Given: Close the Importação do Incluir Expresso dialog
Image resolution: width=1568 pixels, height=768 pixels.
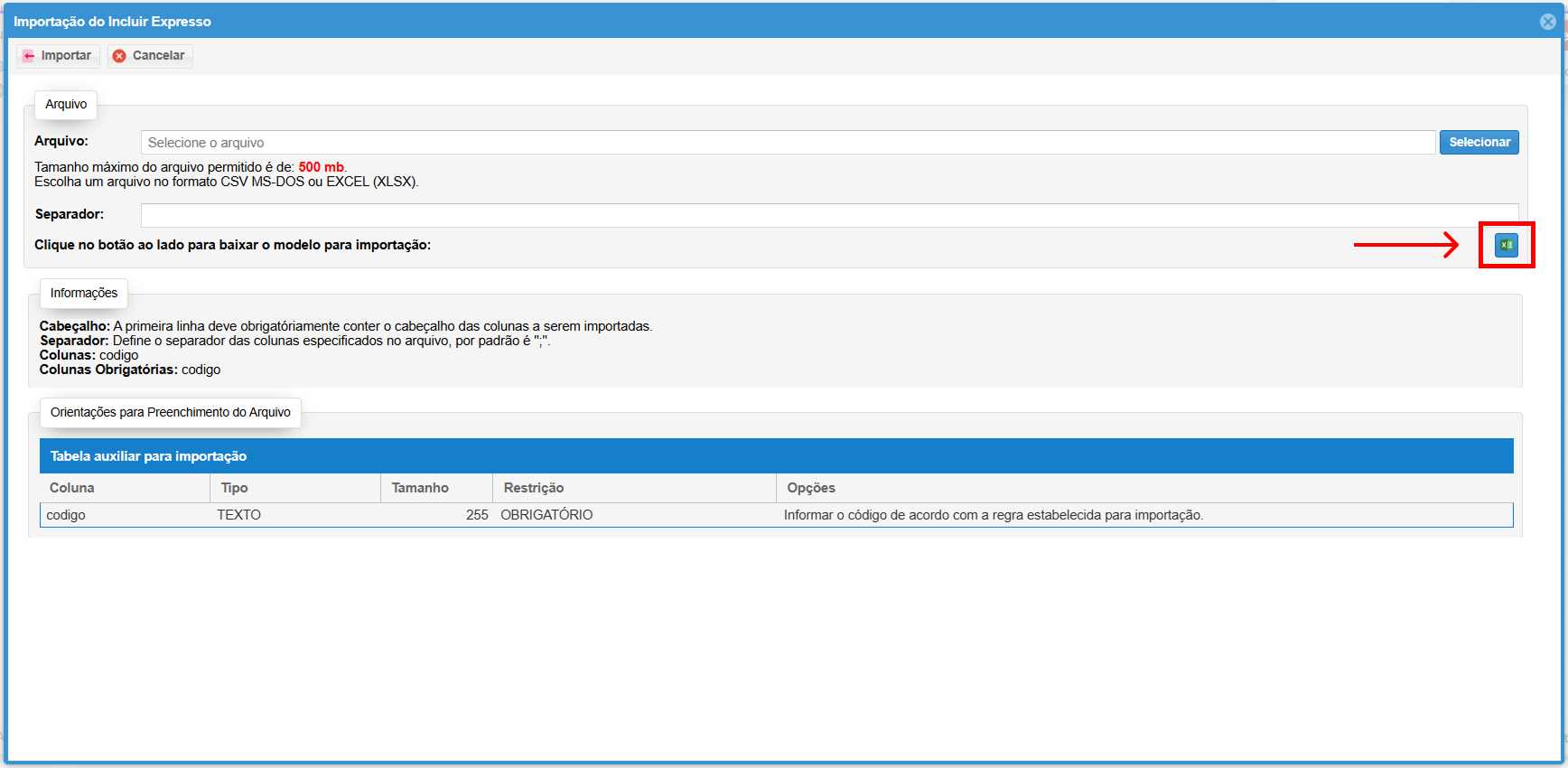Looking at the screenshot, I should coord(1547,22).
